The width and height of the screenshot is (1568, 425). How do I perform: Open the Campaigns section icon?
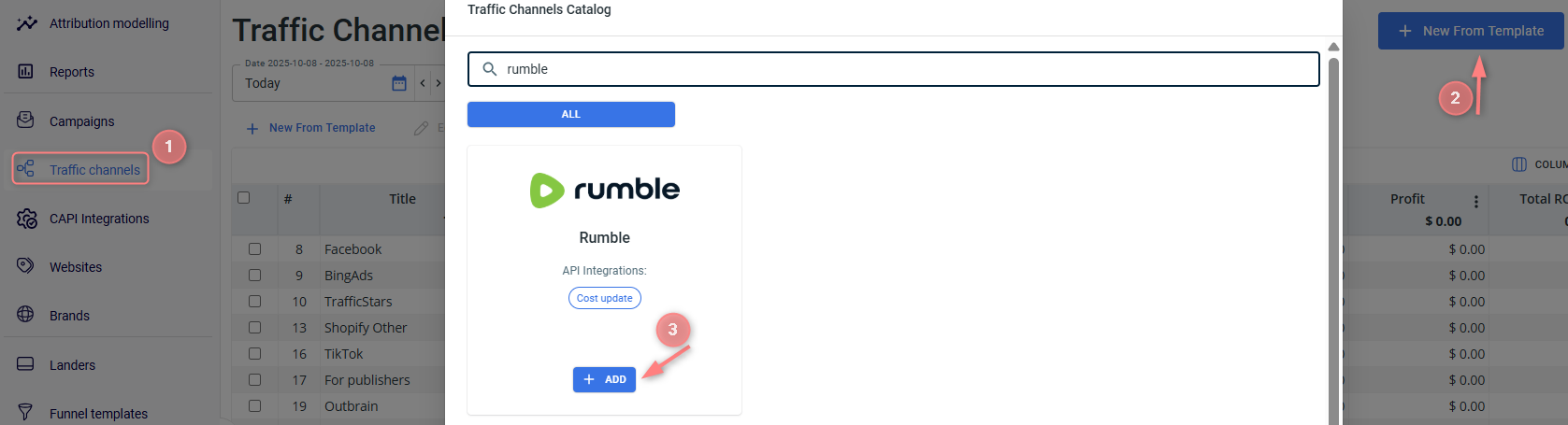pos(26,120)
